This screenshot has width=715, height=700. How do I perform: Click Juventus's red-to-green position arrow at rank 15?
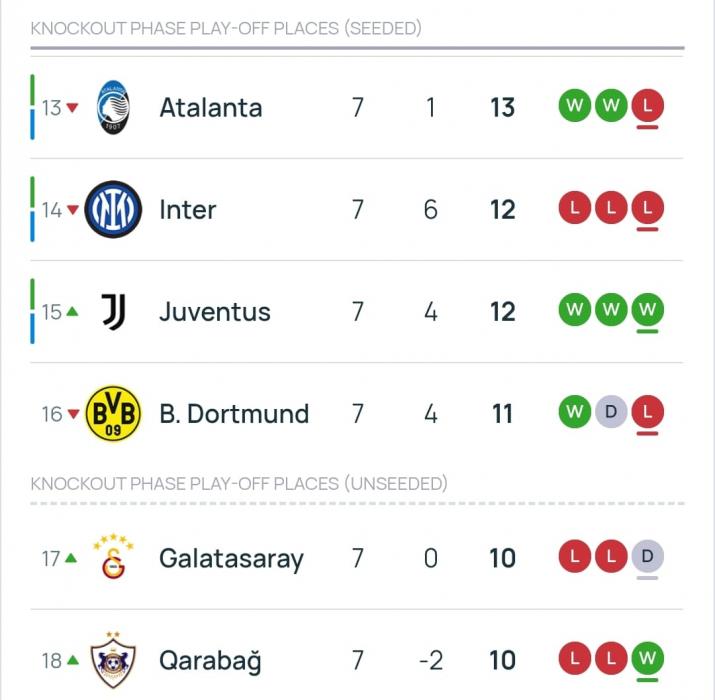click(x=71, y=312)
